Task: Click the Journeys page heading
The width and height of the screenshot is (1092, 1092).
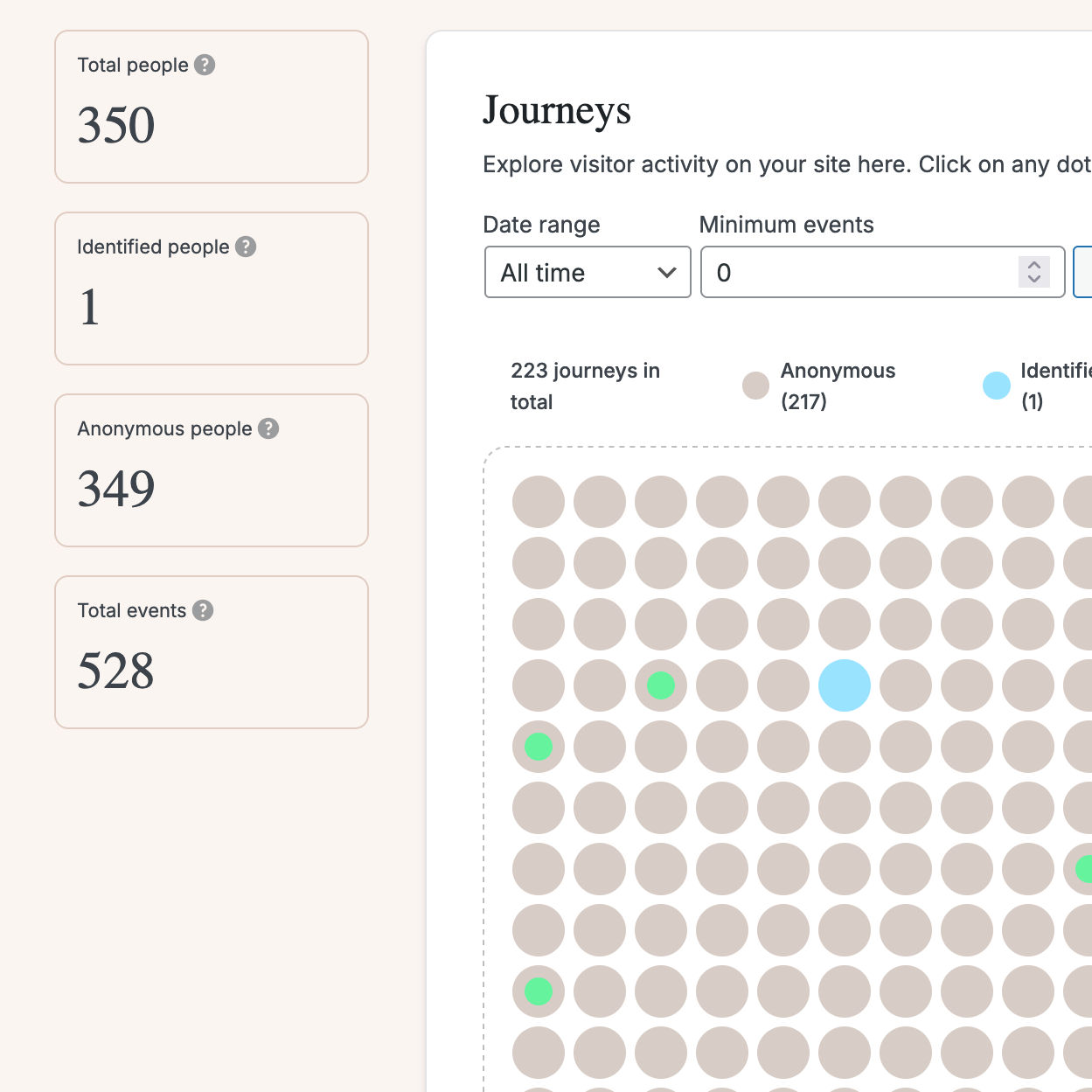Action: pos(557,110)
